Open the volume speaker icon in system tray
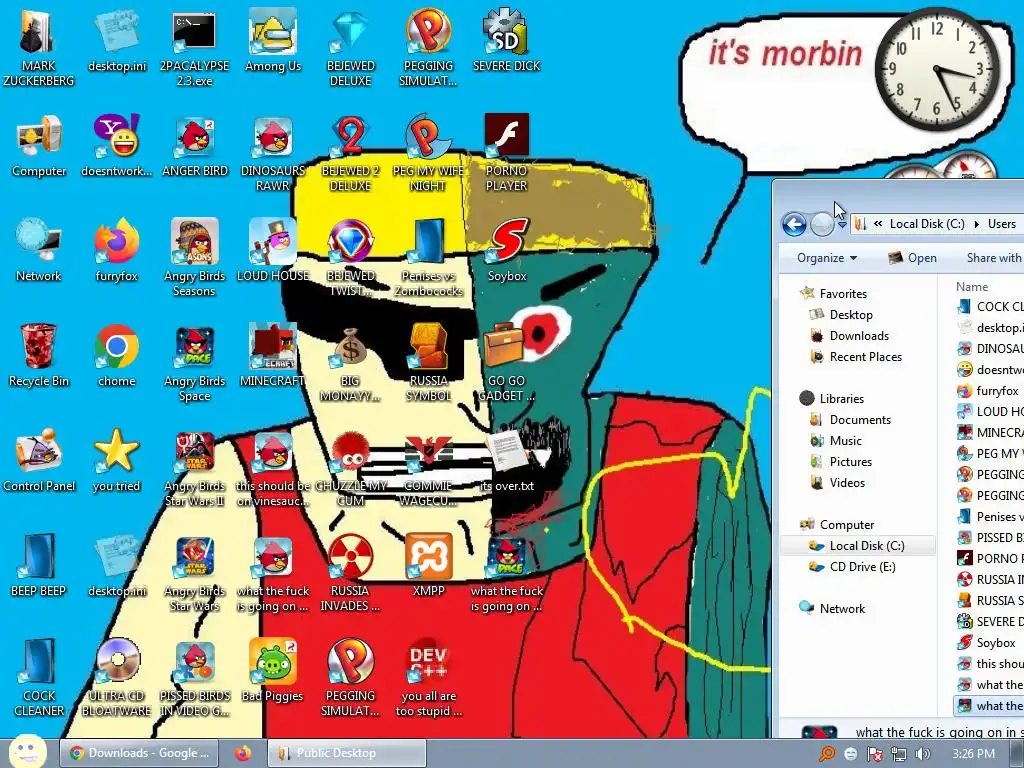The height and width of the screenshot is (768, 1024). [923, 754]
